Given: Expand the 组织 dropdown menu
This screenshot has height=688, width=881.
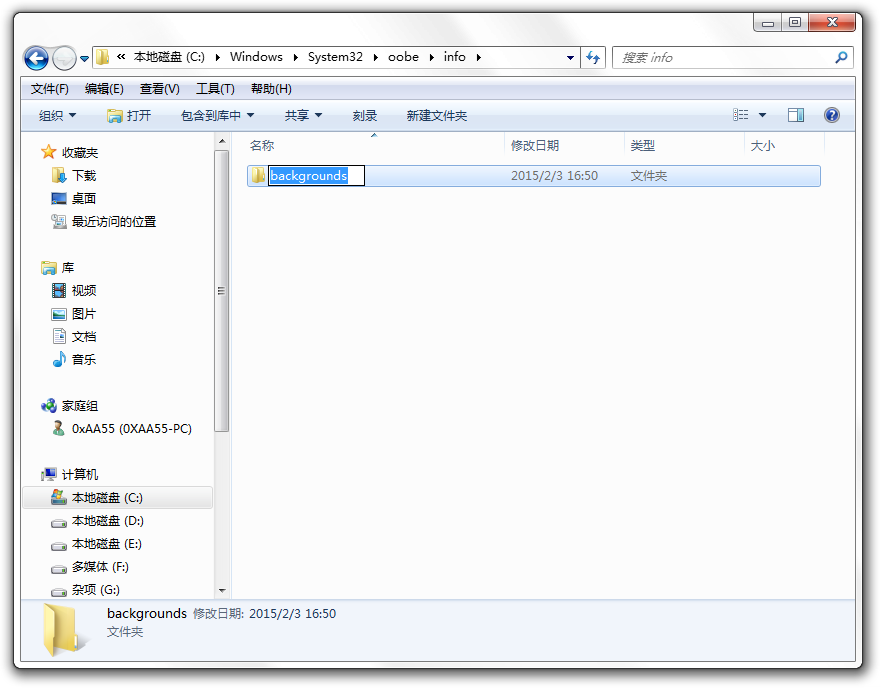Looking at the screenshot, I should (57, 116).
